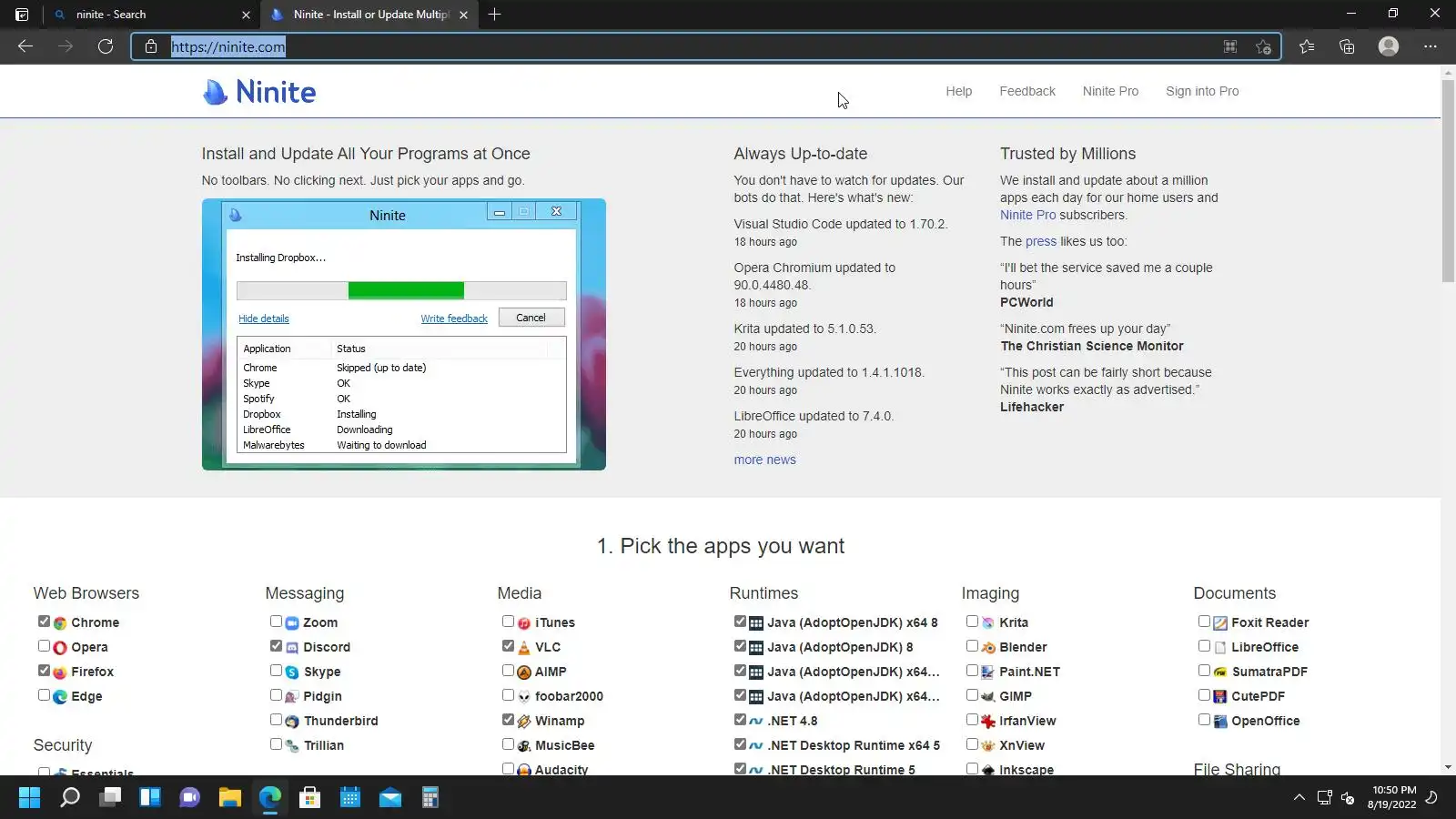Check the OpenOffice checkbox
This screenshot has height=819, width=1456.
[1204, 720]
